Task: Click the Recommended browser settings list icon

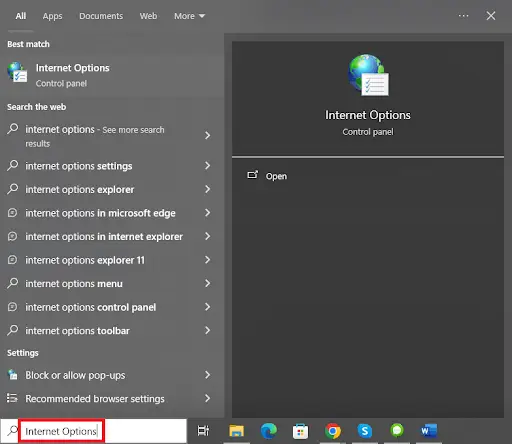Action: 12,398
